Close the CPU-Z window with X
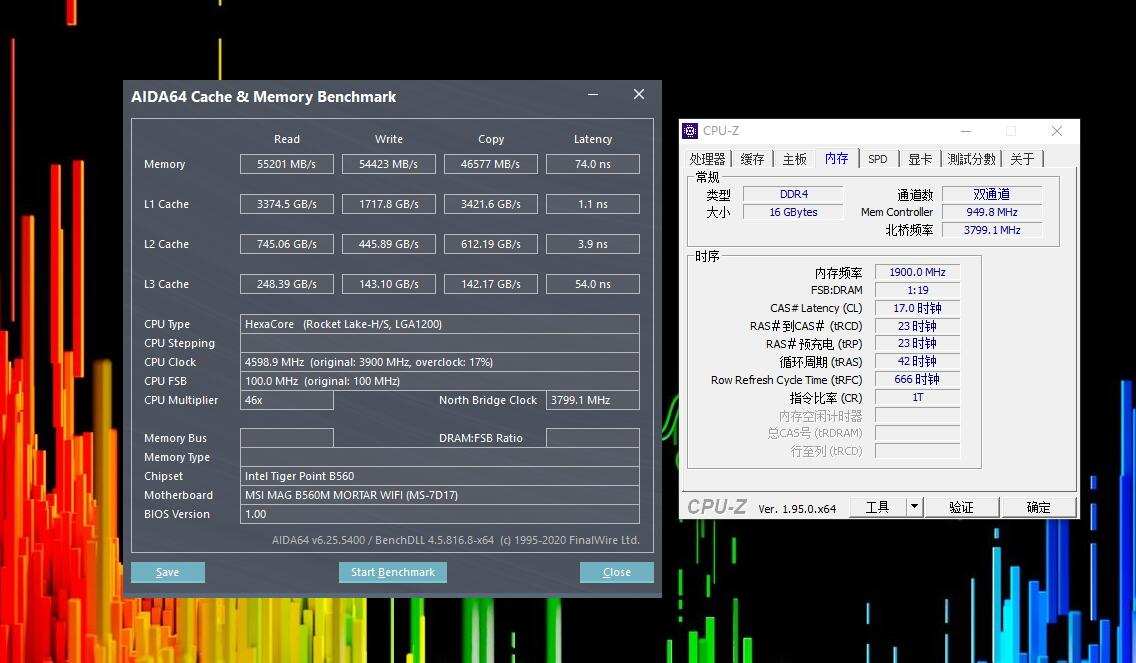Viewport: 1136px width, 663px height. tap(1056, 131)
